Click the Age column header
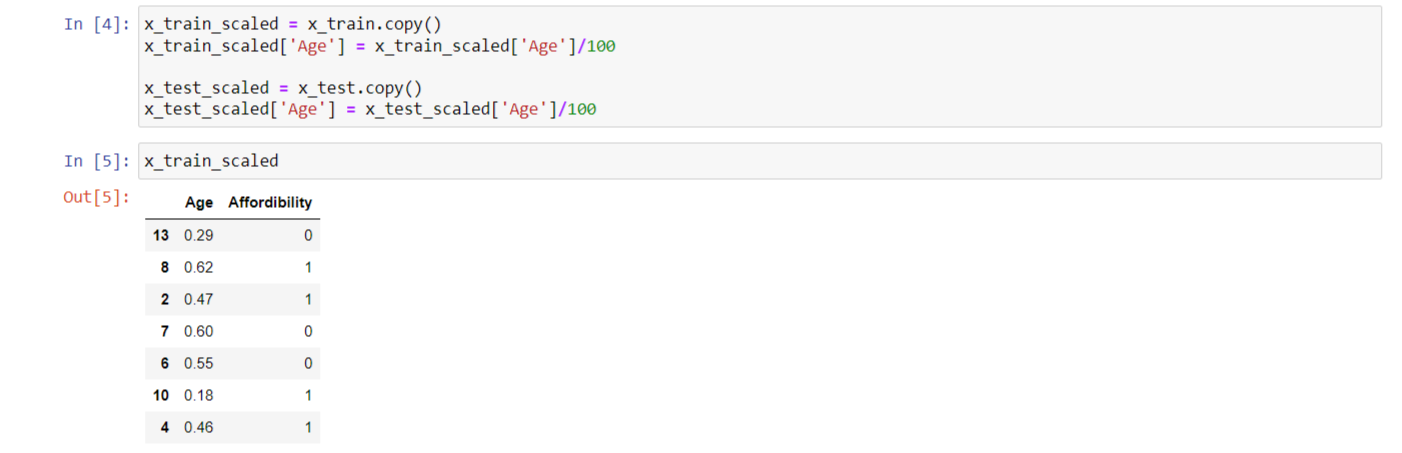The image size is (1402, 453). coord(199,203)
